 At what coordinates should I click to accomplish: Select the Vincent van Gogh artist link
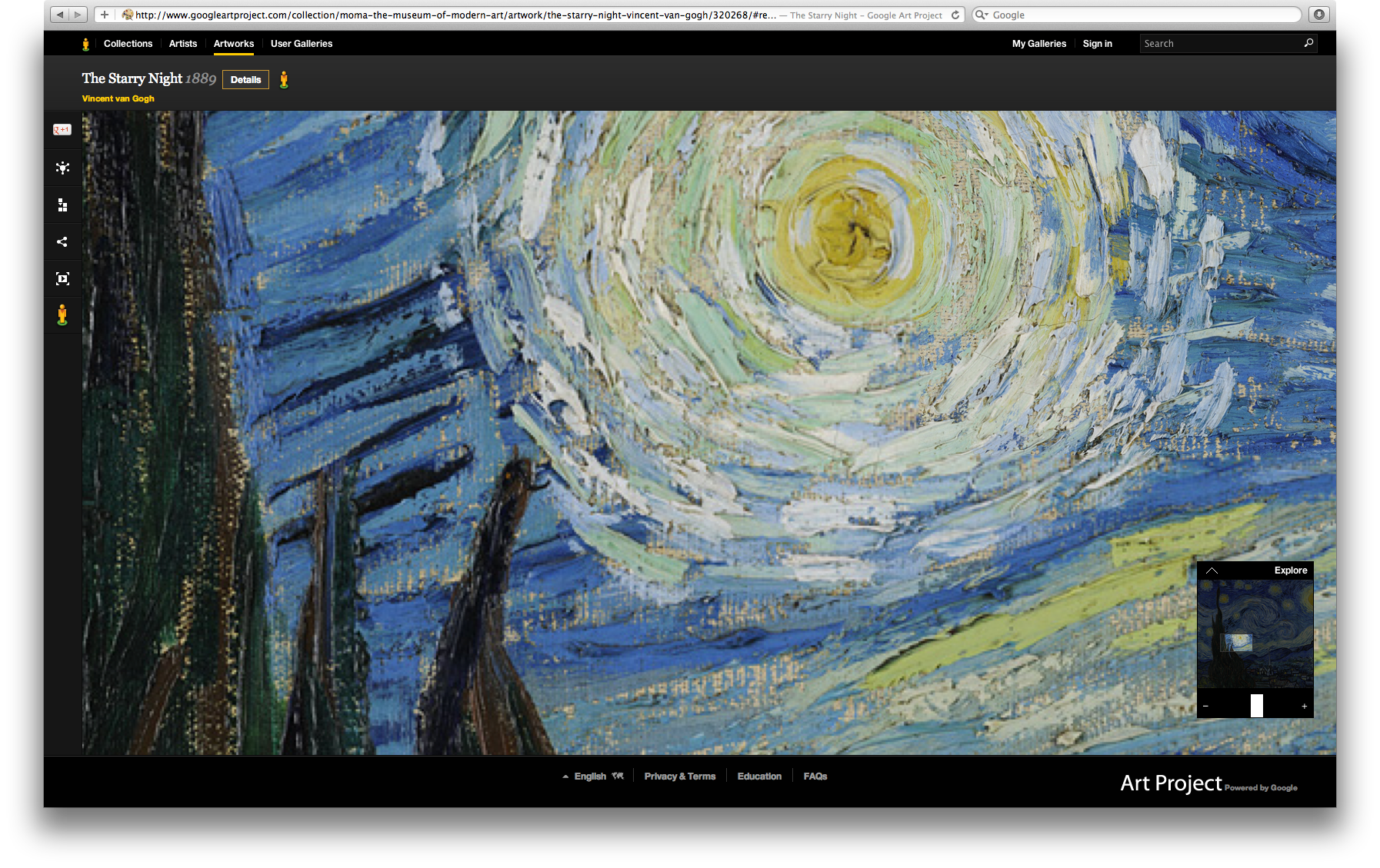pyautogui.click(x=117, y=98)
